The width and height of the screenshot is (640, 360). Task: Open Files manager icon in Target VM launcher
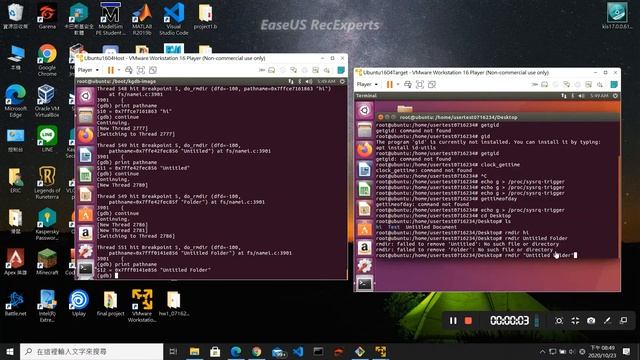364,130
